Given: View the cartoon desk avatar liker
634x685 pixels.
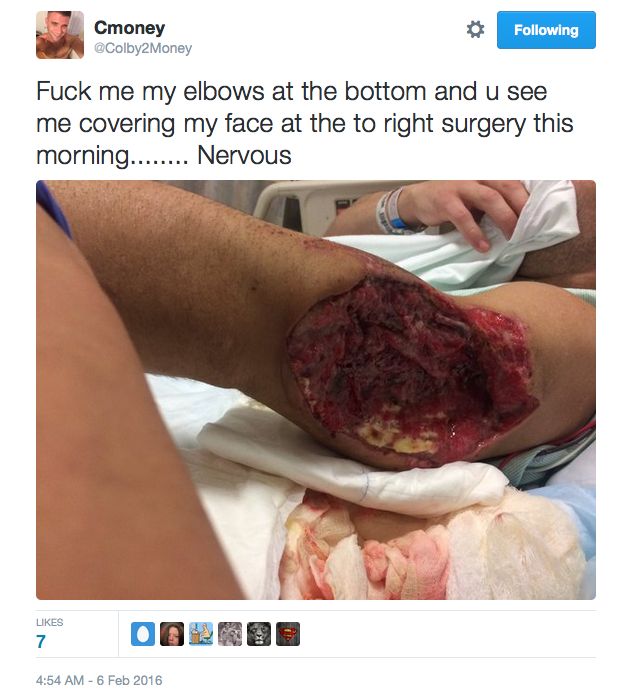Looking at the screenshot, I should coord(201,634).
